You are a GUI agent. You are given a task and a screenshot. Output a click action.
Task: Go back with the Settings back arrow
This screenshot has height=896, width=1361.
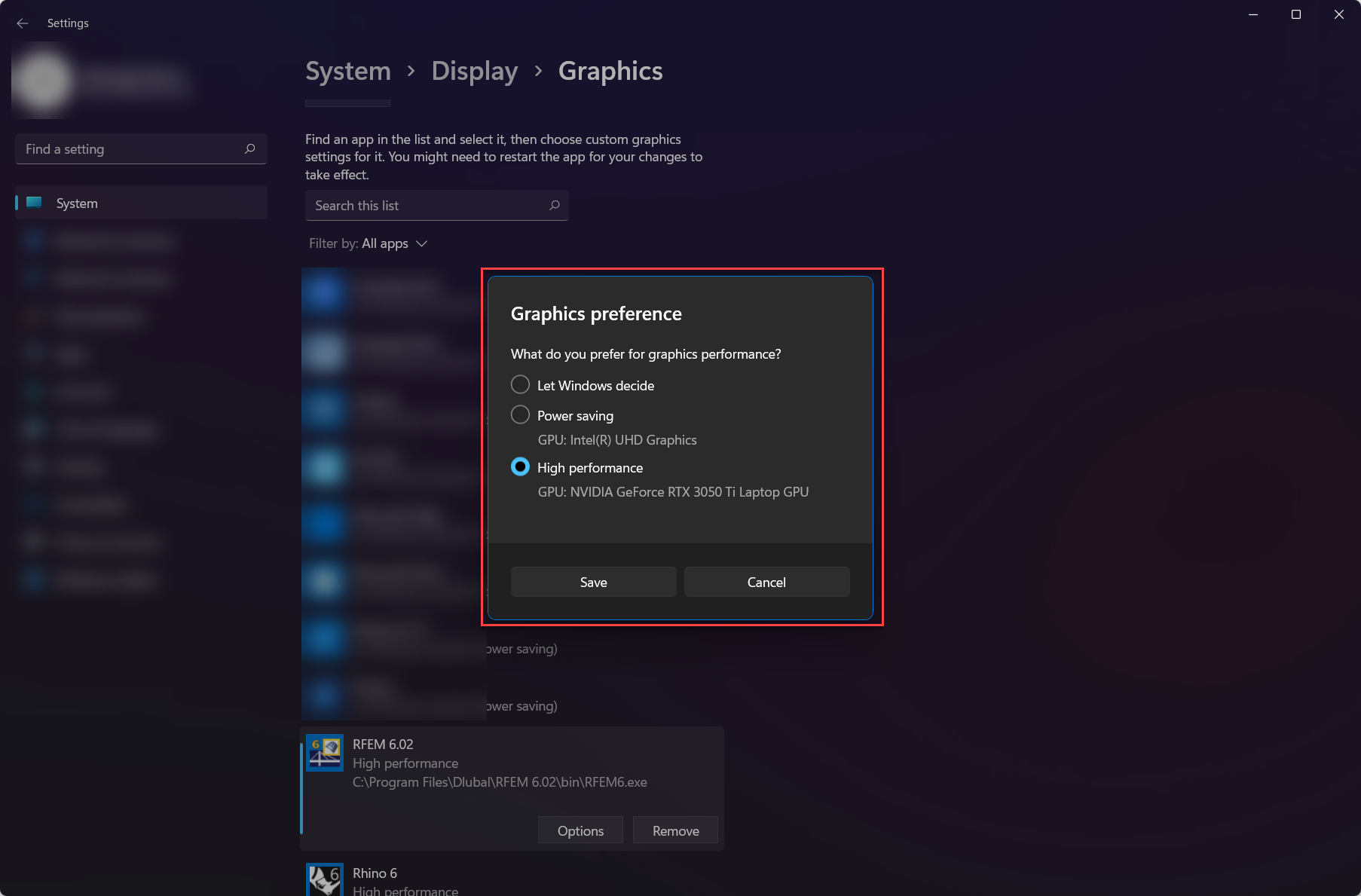tap(23, 23)
